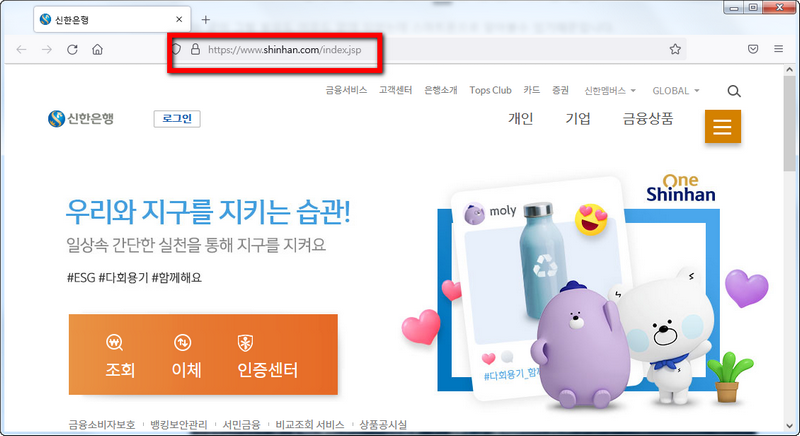Expand the 신한멤버스 dropdown

pyautogui.click(x=610, y=91)
